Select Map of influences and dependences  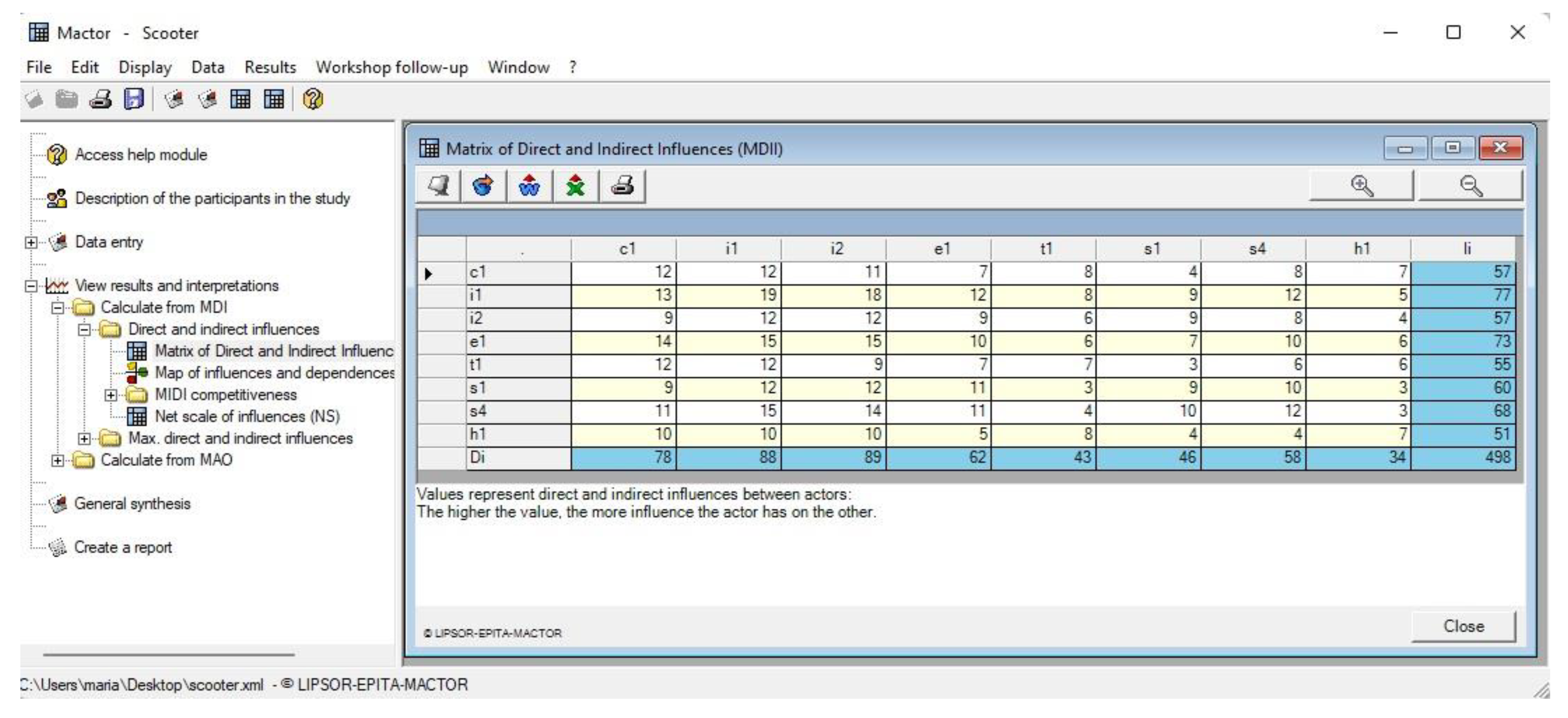tap(274, 372)
